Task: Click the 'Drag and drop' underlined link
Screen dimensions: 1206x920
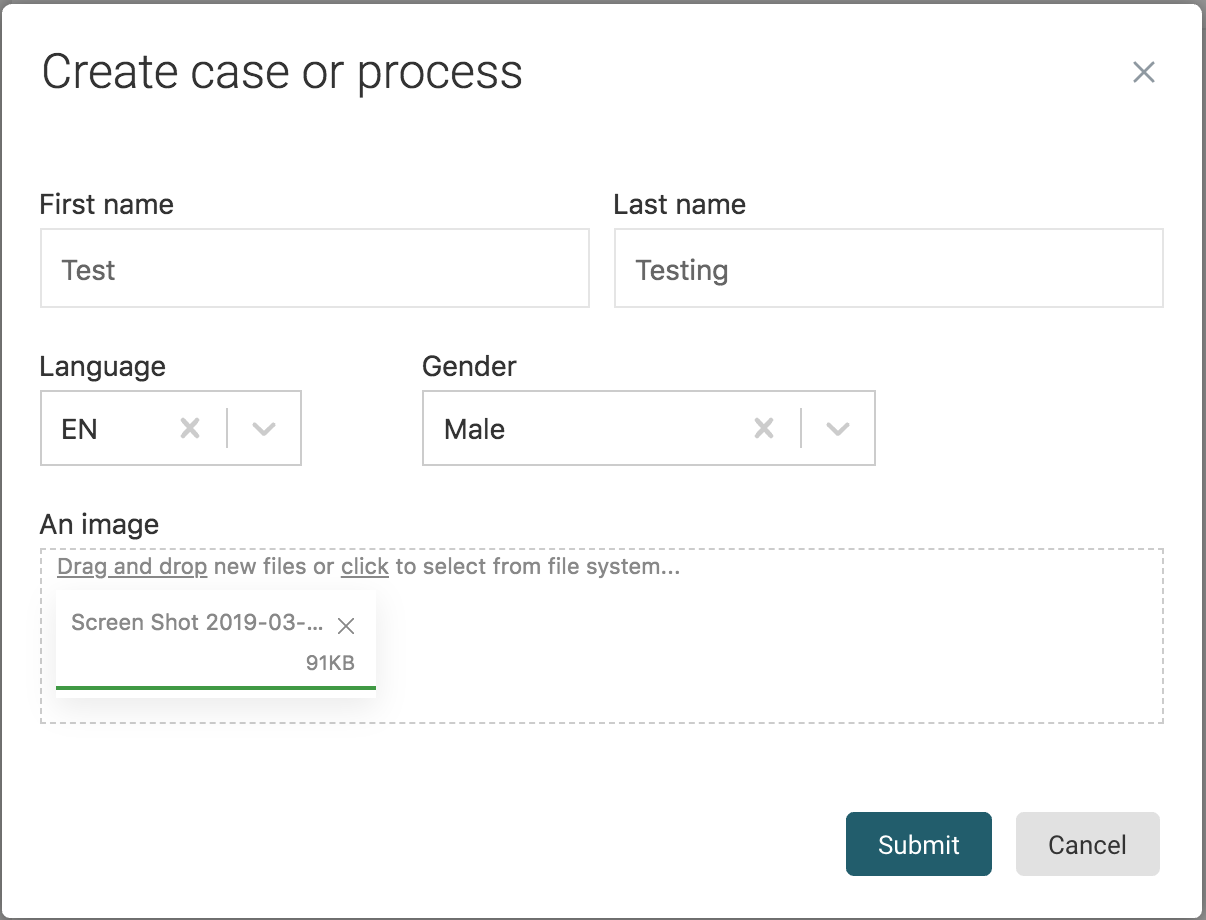Action: (132, 567)
